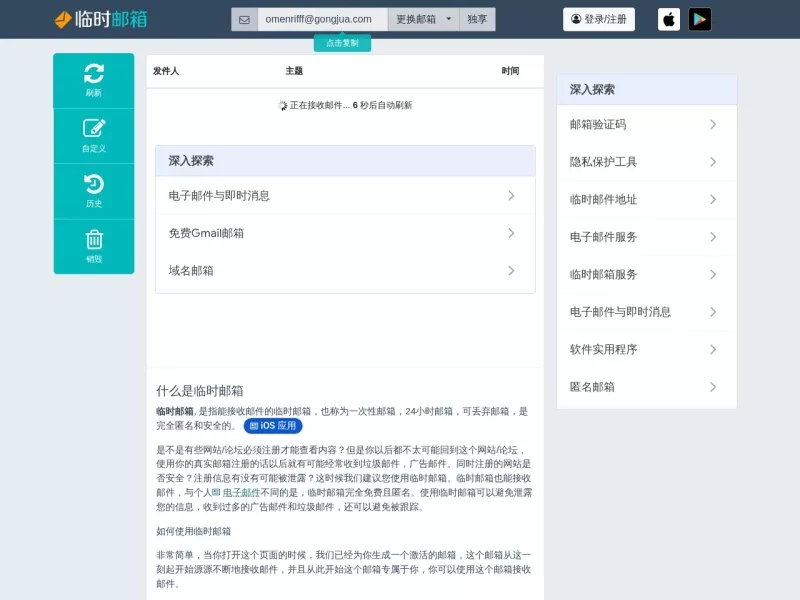Click the refresh (刷新) icon in sidebar
Image resolution: width=800 pixels, height=600 pixels.
click(x=94, y=73)
